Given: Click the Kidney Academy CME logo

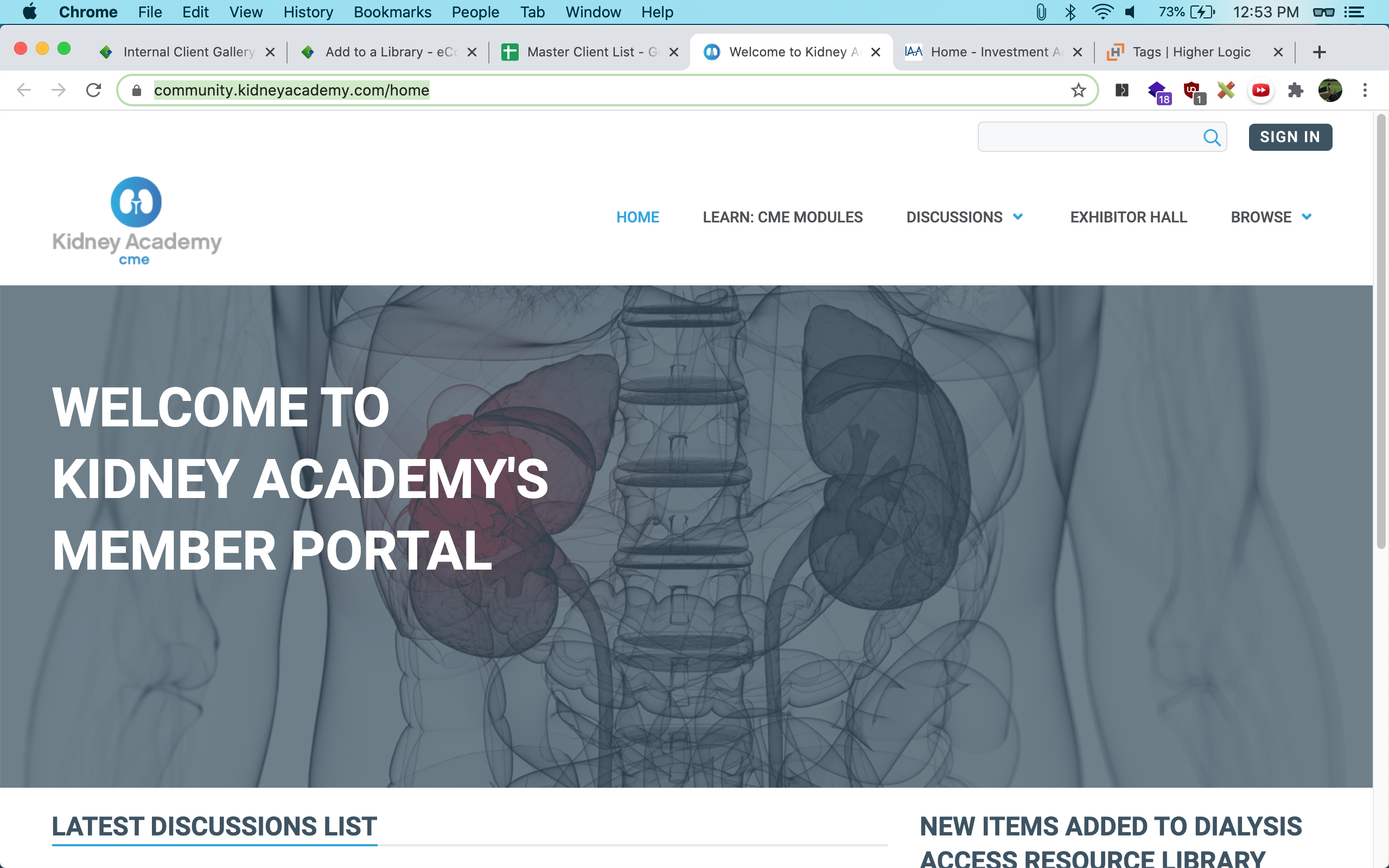Looking at the screenshot, I should pyautogui.click(x=137, y=221).
